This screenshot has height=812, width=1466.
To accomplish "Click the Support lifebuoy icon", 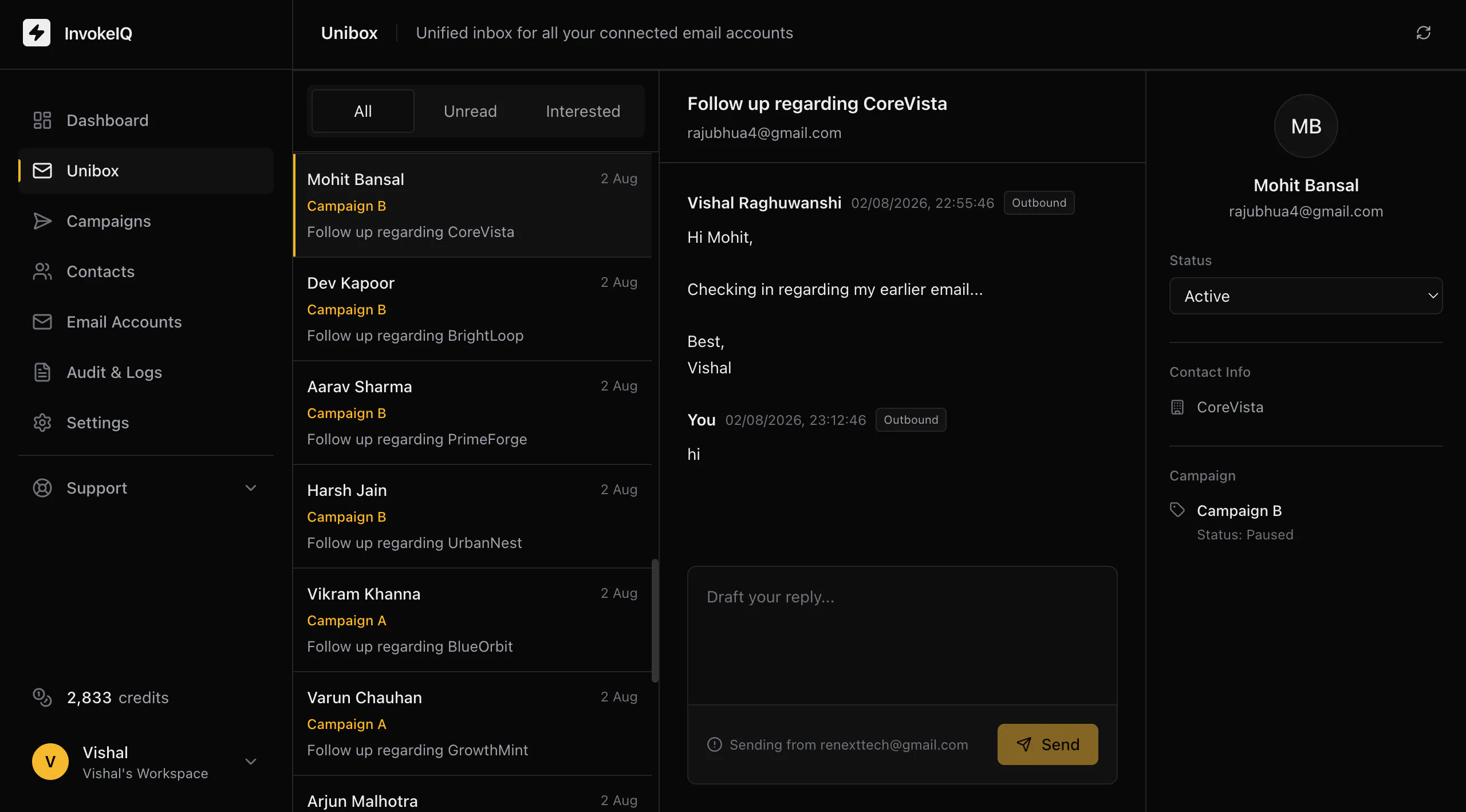I will point(42,488).
